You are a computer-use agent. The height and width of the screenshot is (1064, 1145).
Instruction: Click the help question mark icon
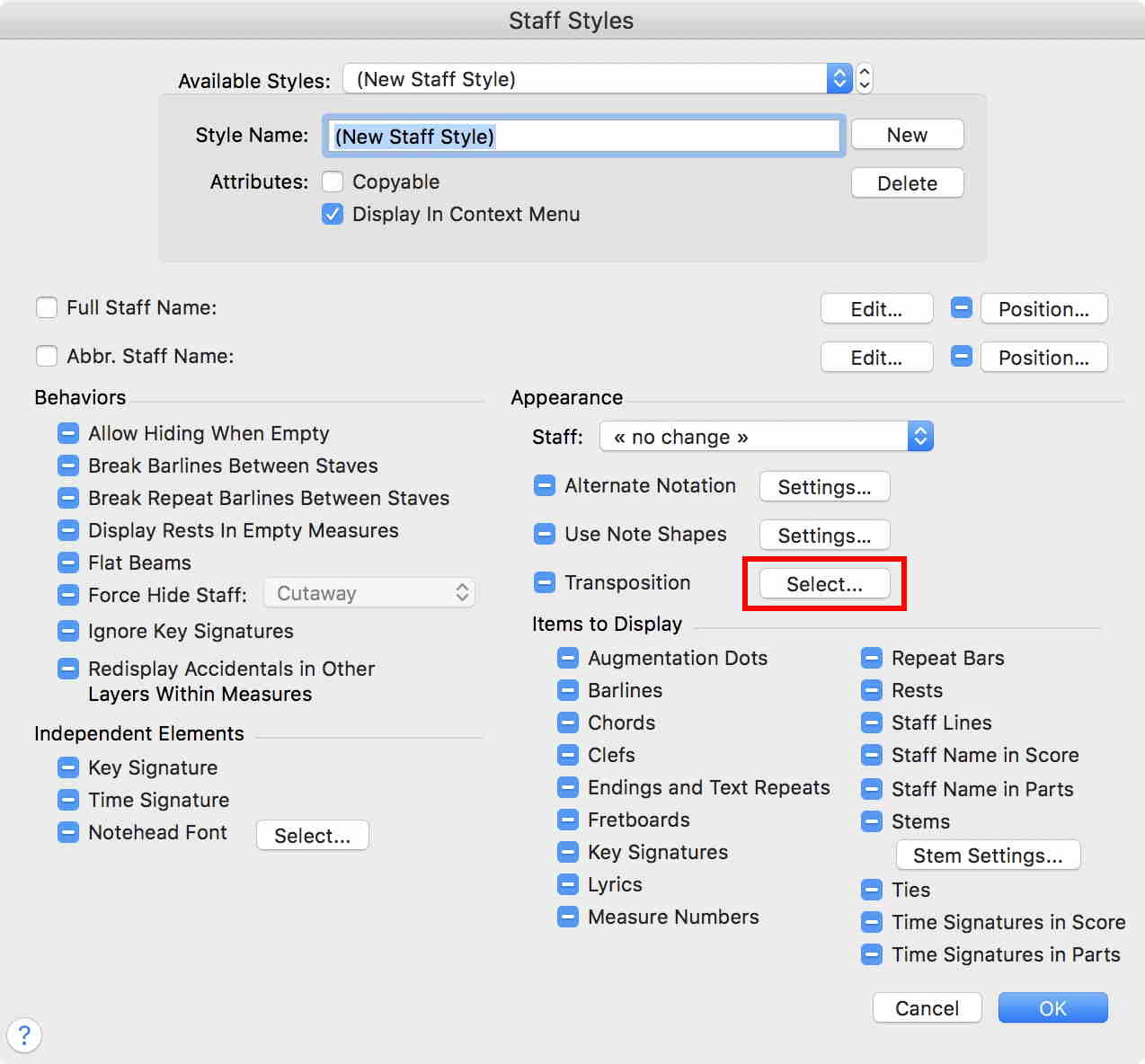tap(24, 1034)
